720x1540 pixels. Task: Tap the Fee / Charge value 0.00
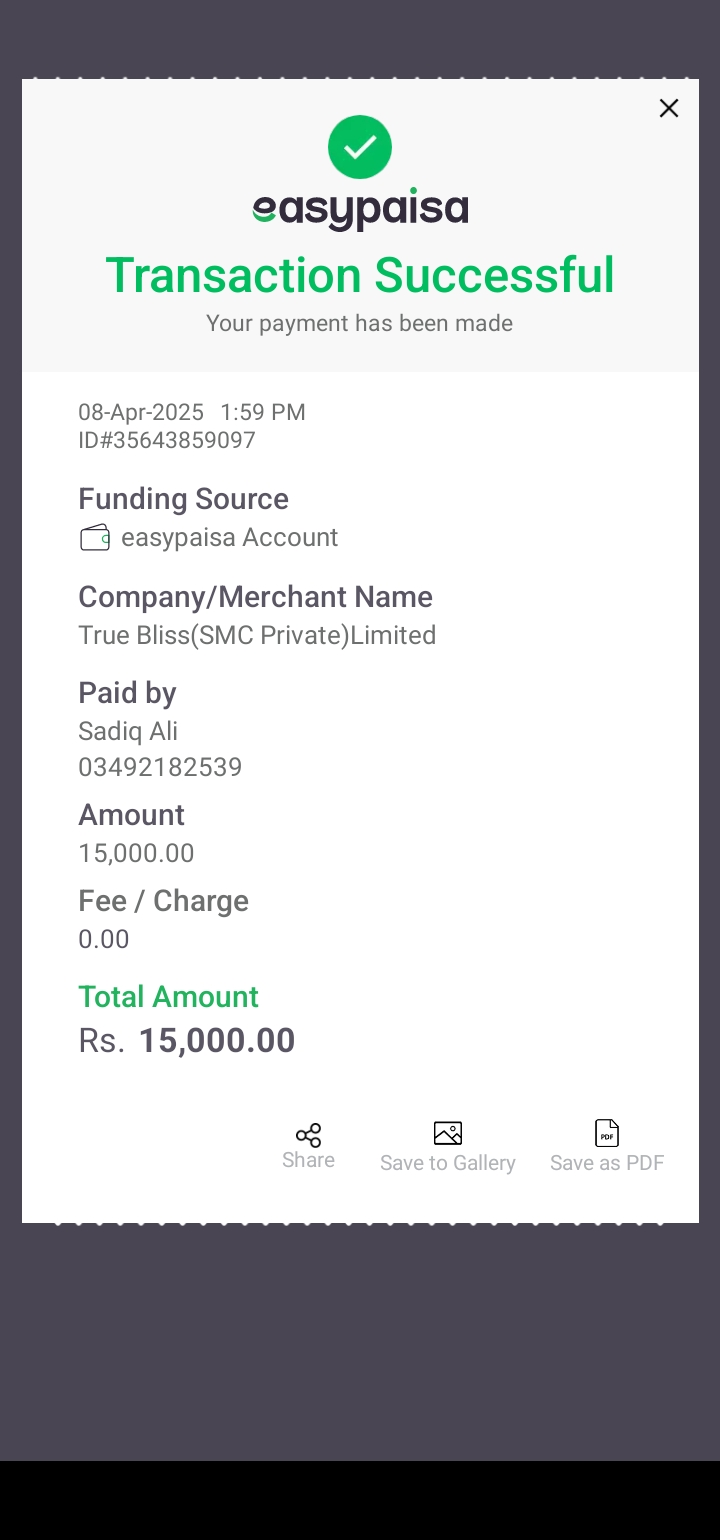tap(104, 939)
